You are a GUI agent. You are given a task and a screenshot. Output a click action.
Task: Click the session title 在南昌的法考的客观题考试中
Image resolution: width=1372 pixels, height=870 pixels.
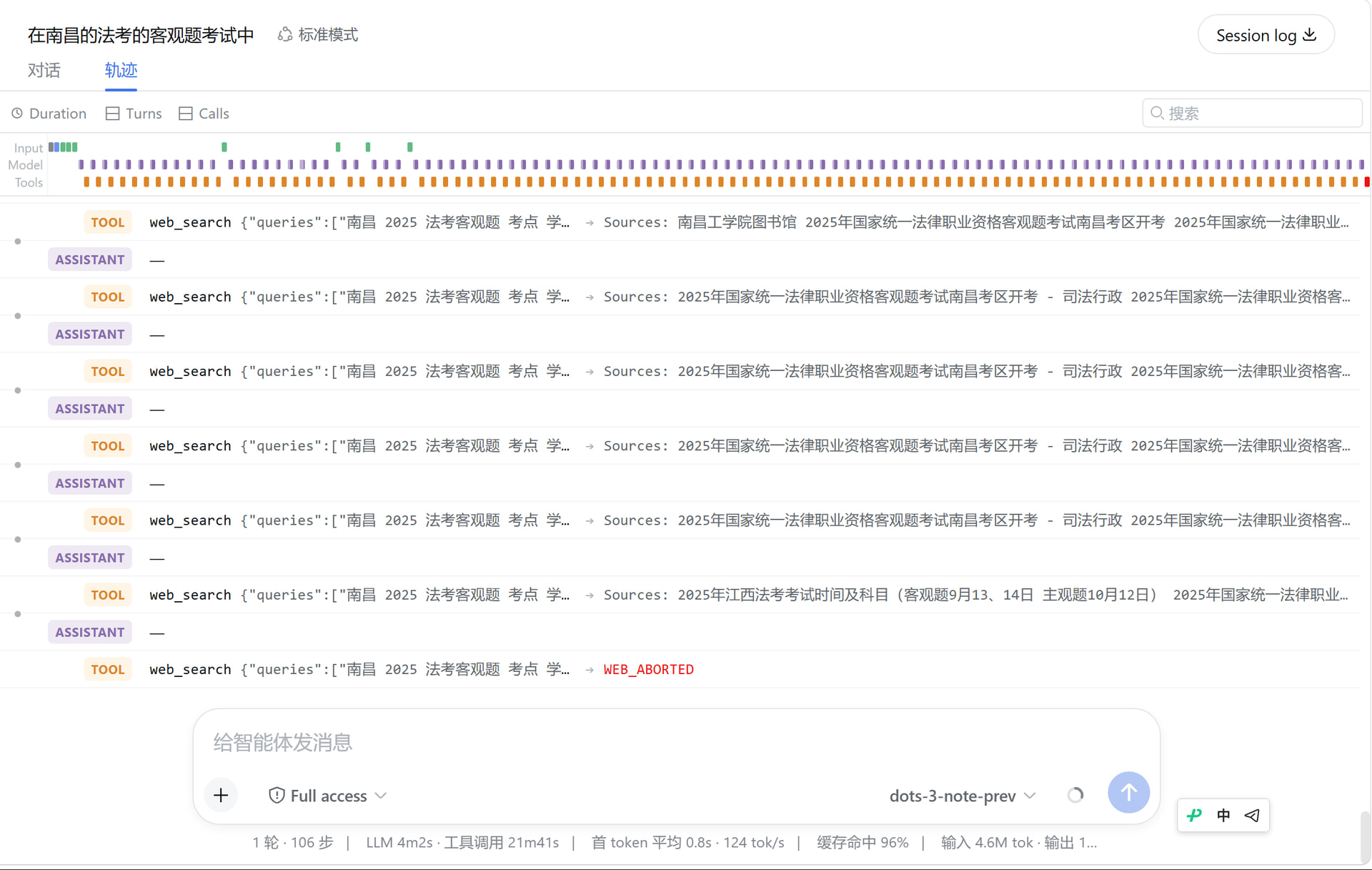pyautogui.click(x=141, y=35)
